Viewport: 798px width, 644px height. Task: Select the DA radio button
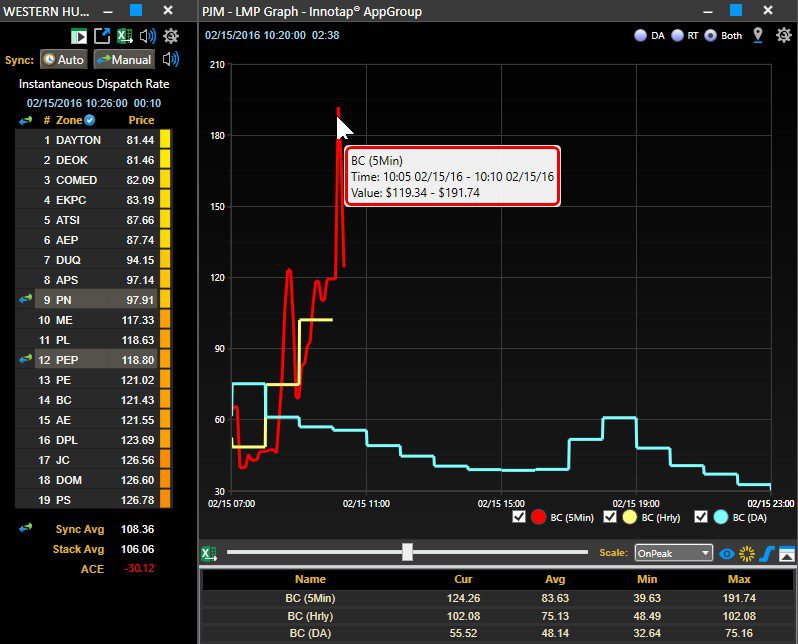point(640,36)
